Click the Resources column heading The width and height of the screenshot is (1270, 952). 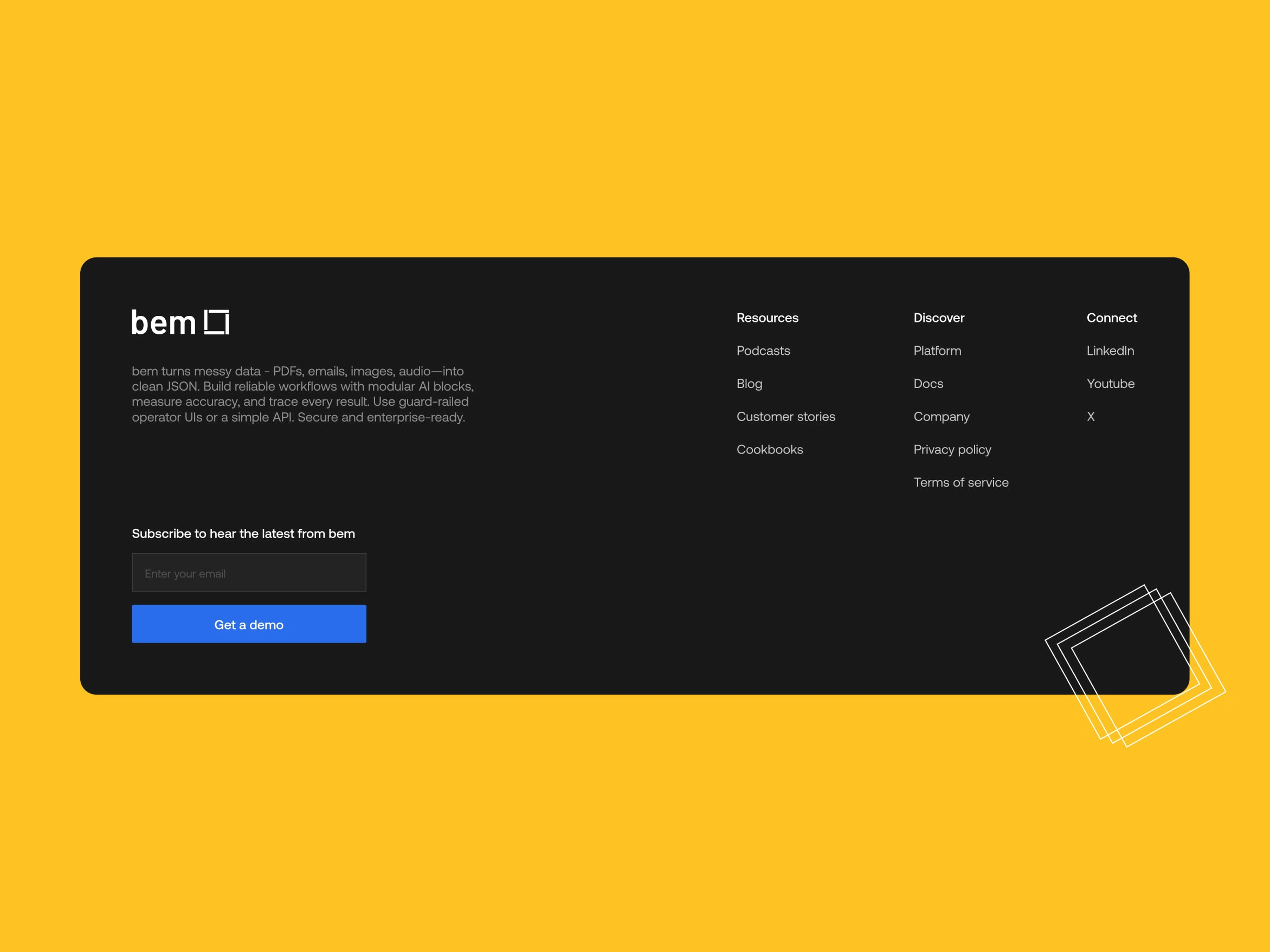coord(767,318)
